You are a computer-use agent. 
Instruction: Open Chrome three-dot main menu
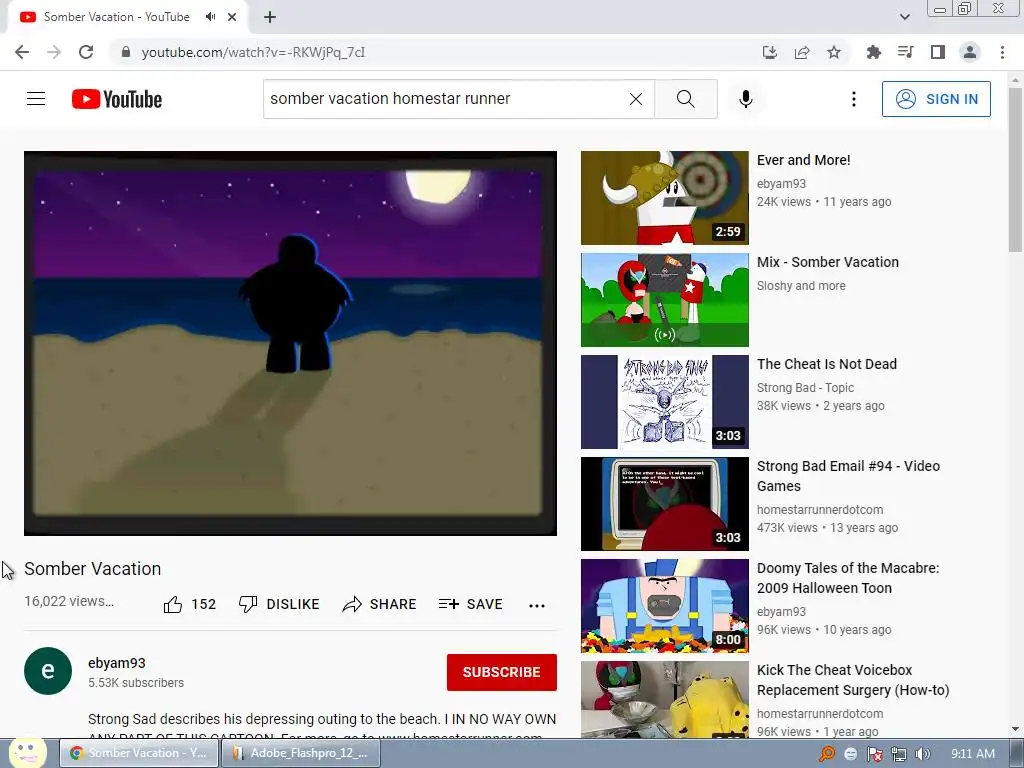click(1002, 52)
